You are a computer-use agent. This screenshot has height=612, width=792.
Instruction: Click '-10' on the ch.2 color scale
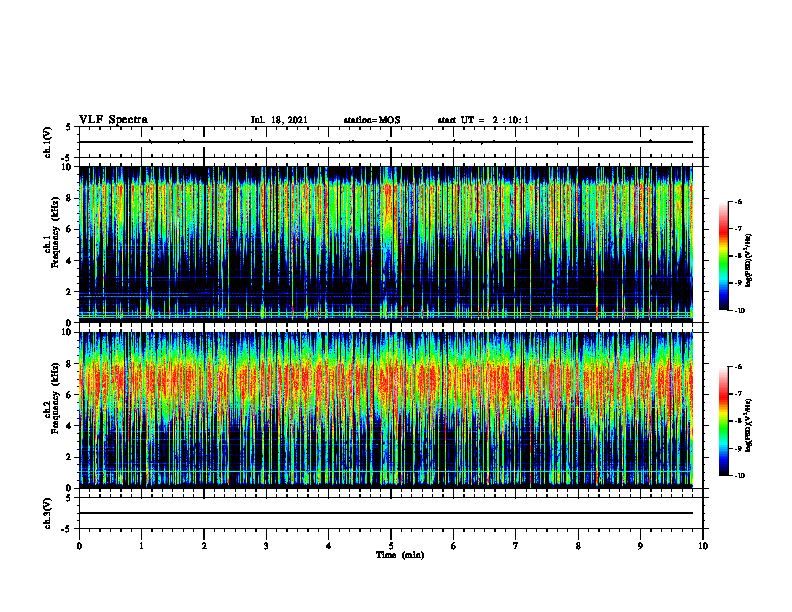coord(739,475)
